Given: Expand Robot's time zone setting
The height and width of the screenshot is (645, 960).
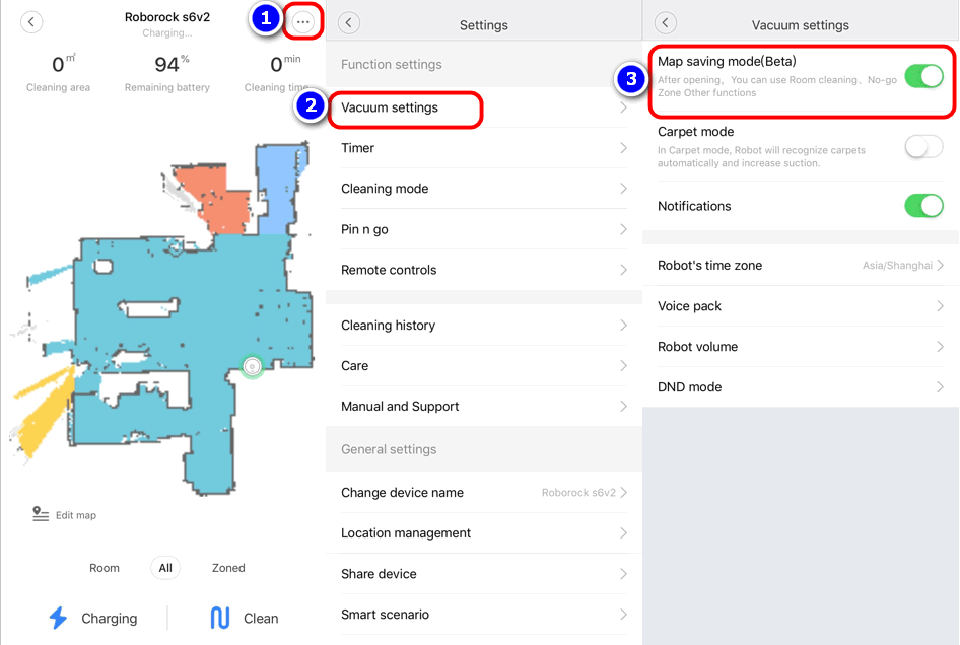Looking at the screenshot, I should tap(801, 266).
